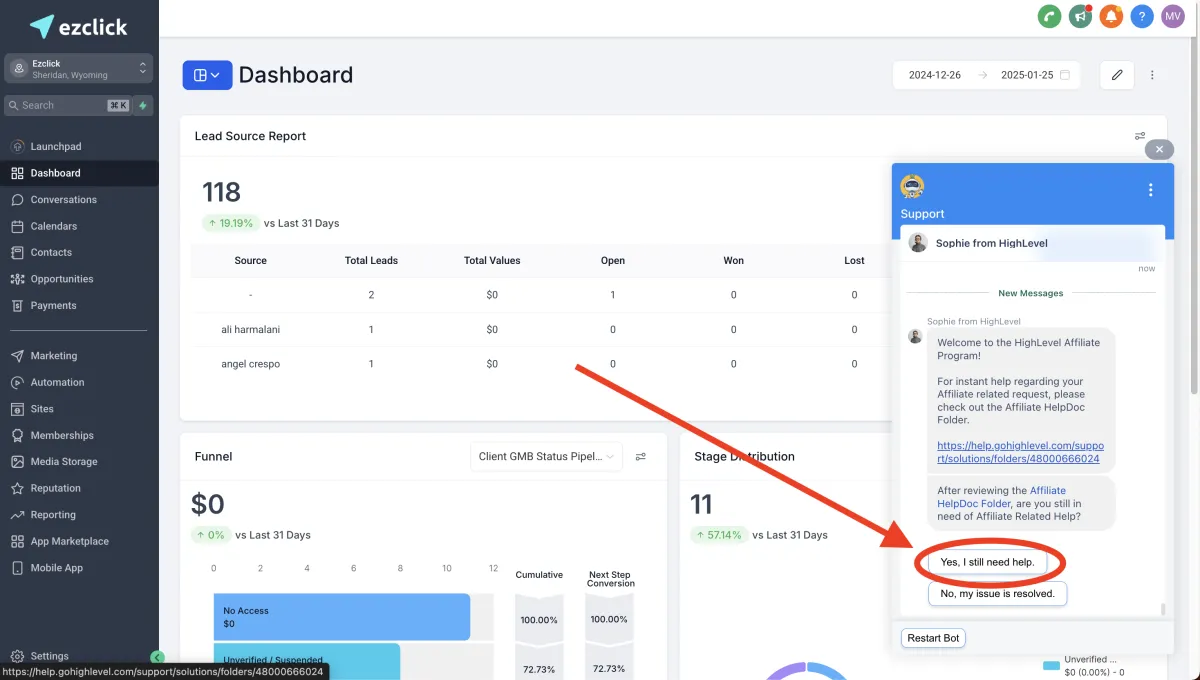Open support chat three-dot menu
The image size is (1200, 680).
coord(1151,190)
